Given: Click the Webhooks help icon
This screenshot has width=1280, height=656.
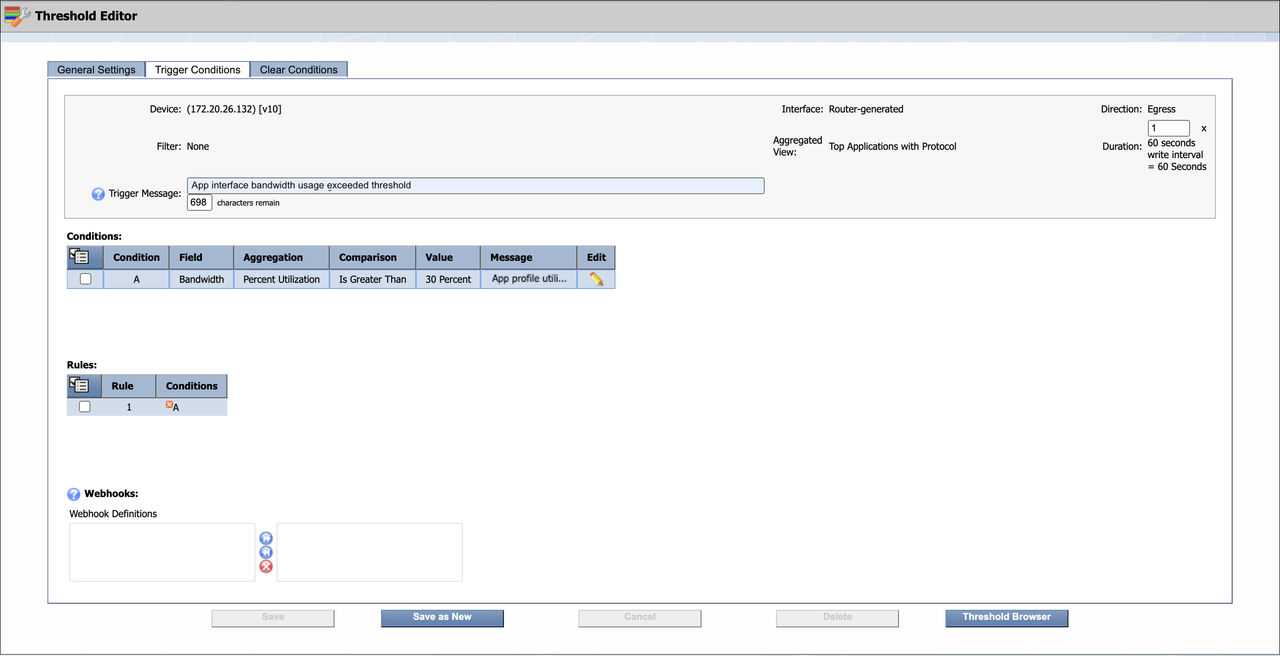Looking at the screenshot, I should [74, 494].
